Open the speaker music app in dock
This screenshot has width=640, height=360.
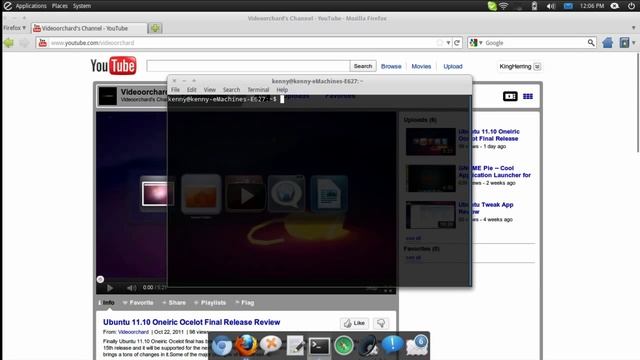[368, 346]
